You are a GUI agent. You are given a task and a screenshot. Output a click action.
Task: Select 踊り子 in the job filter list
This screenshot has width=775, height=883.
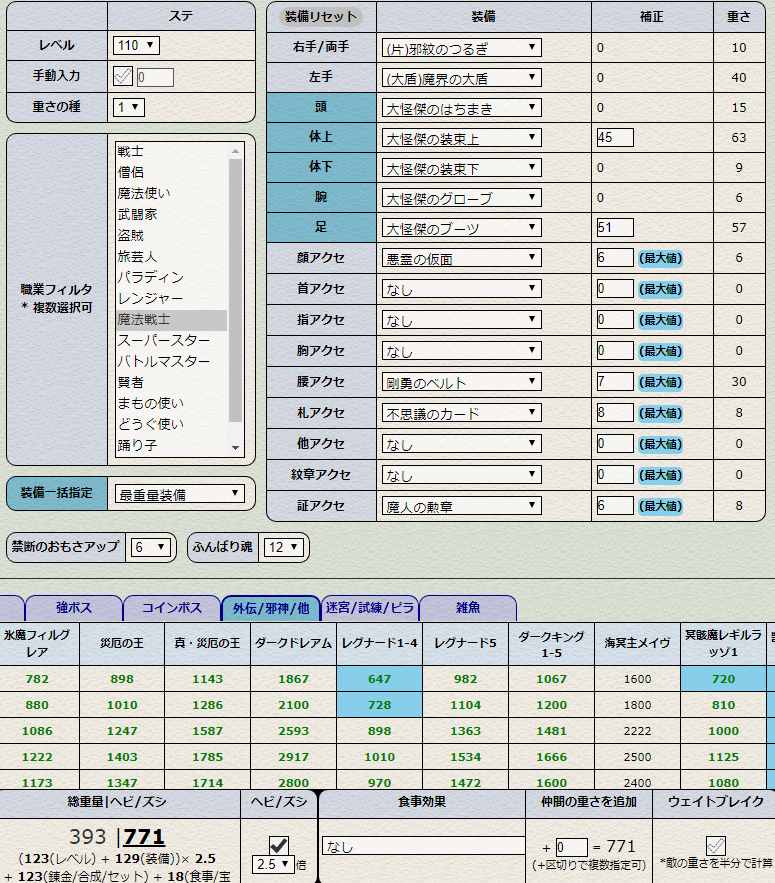172,445
